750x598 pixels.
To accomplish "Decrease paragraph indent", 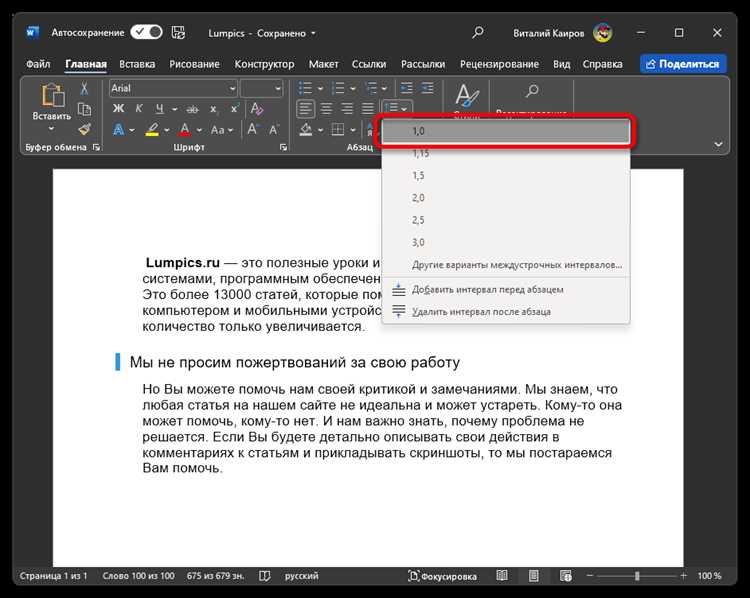I will 407,89.
